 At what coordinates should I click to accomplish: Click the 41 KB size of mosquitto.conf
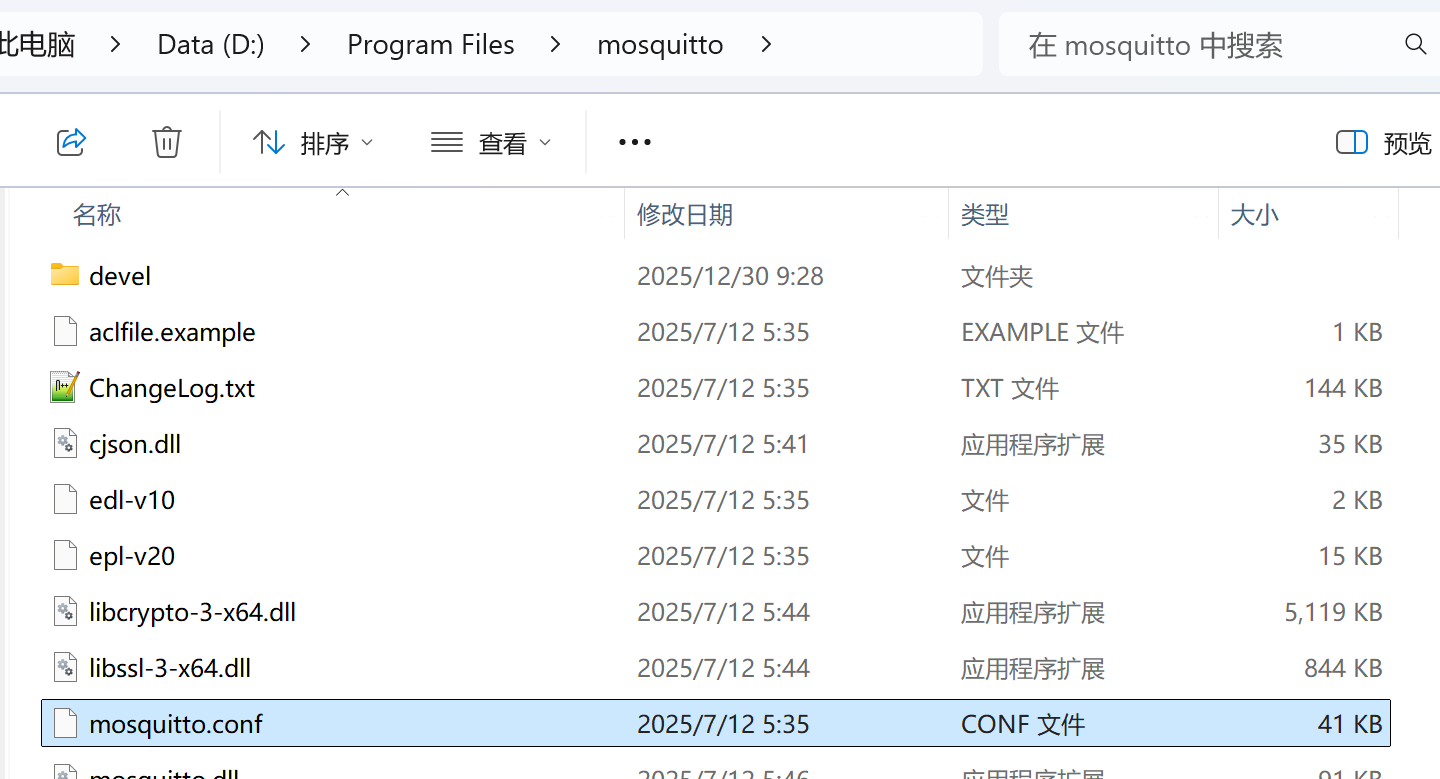point(1350,724)
